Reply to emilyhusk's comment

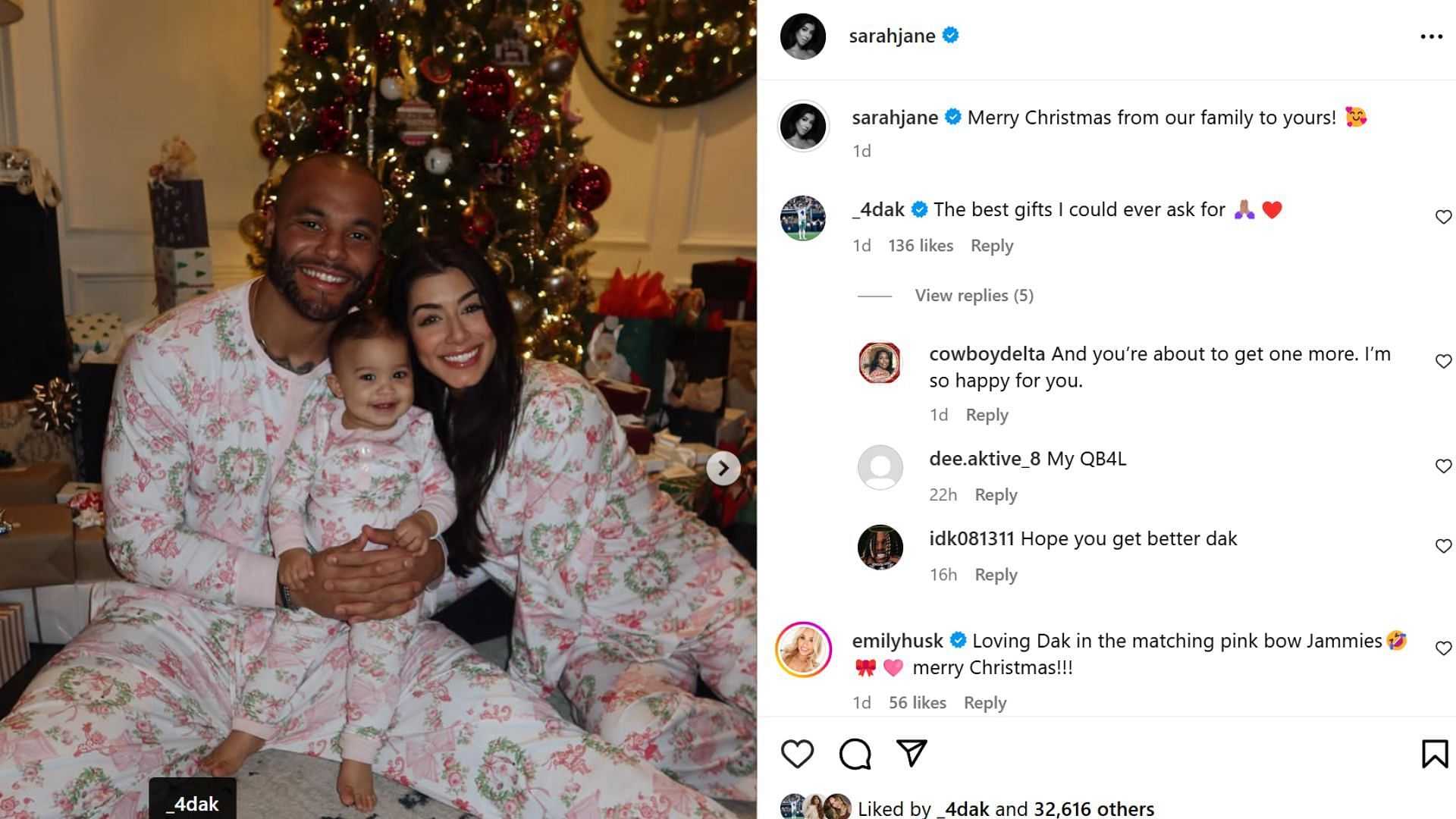coord(985,703)
